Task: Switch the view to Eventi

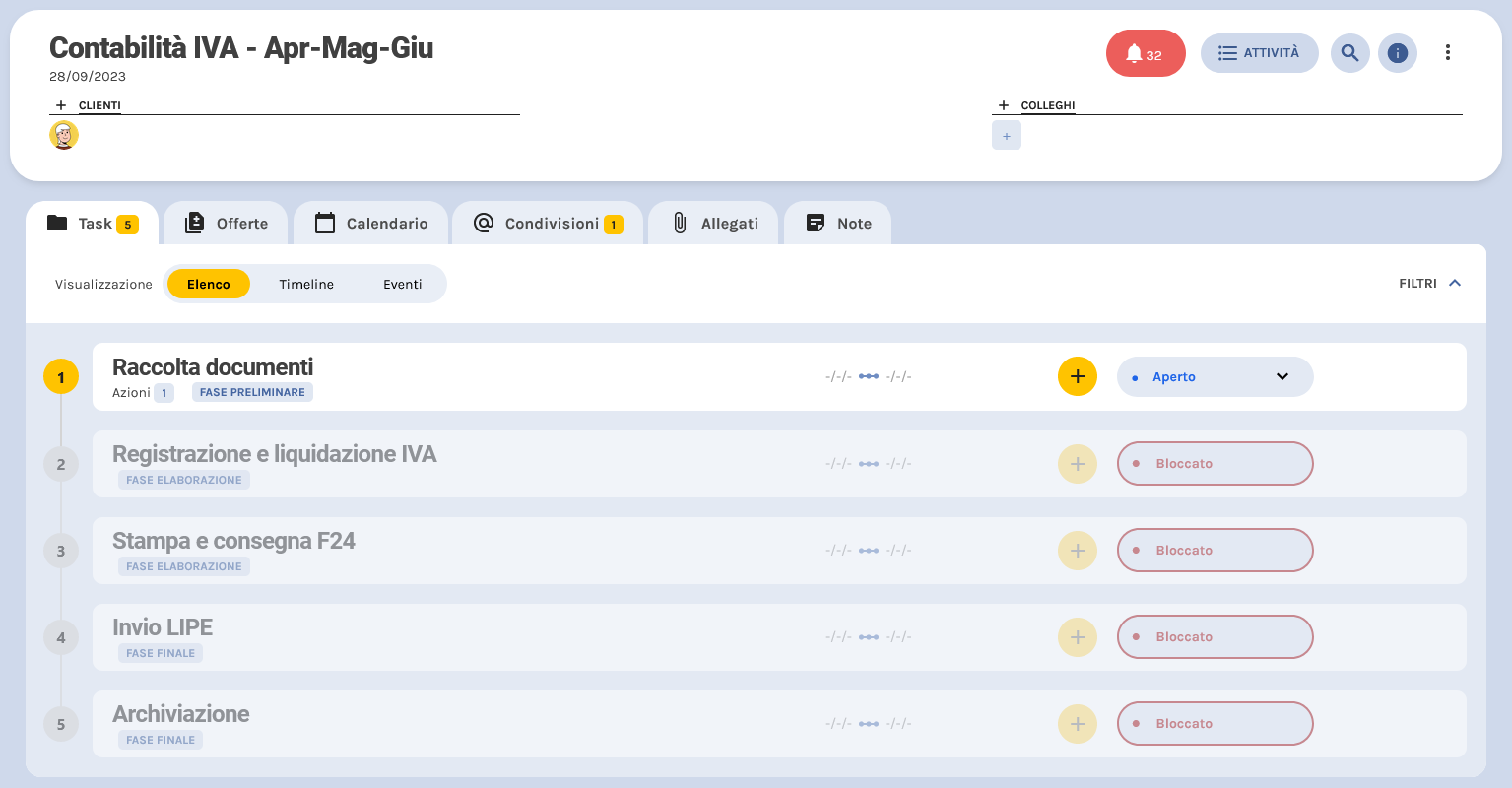Action: tap(402, 284)
